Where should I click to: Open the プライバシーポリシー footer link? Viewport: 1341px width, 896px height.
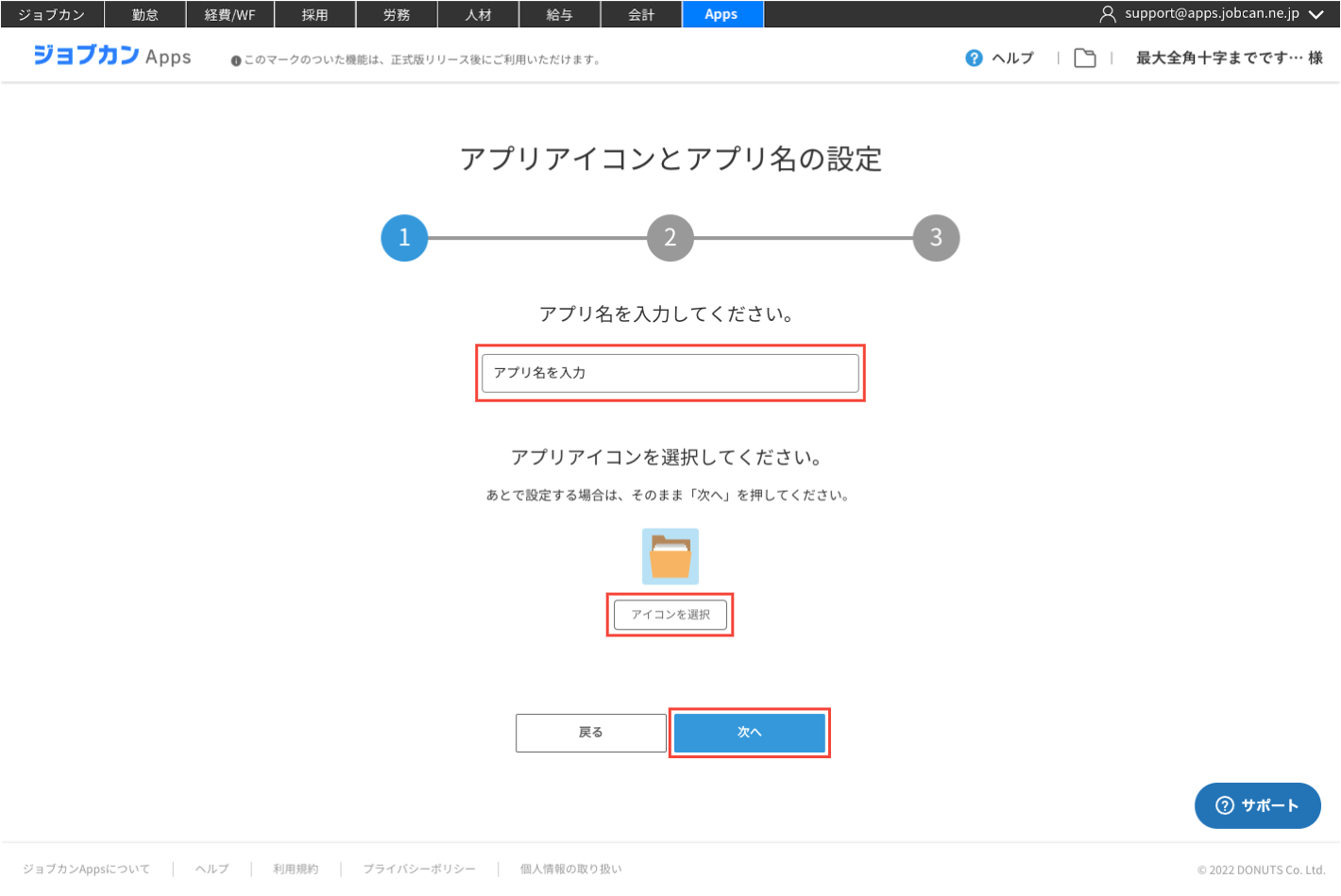419,869
